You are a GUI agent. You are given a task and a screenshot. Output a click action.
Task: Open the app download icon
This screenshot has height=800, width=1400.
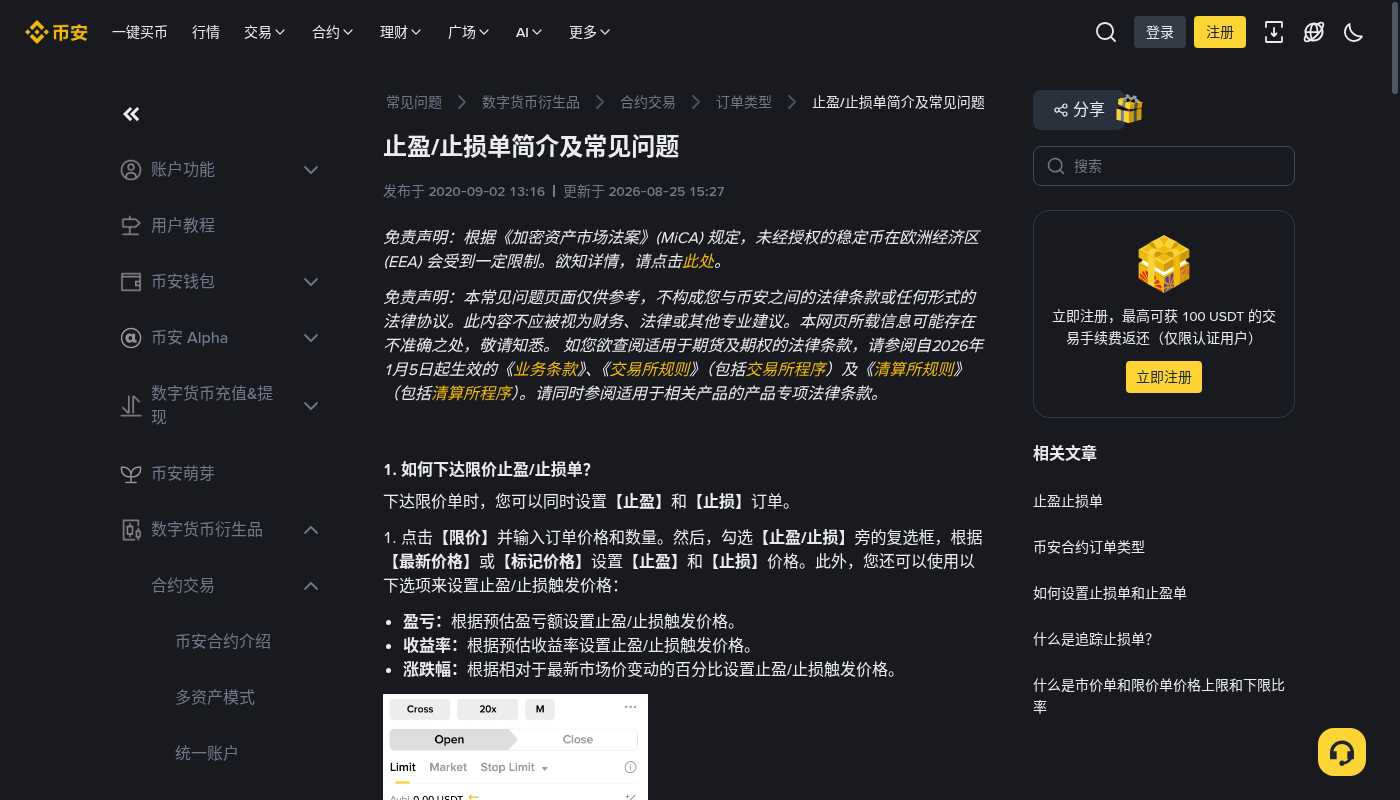click(x=1274, y=32)
